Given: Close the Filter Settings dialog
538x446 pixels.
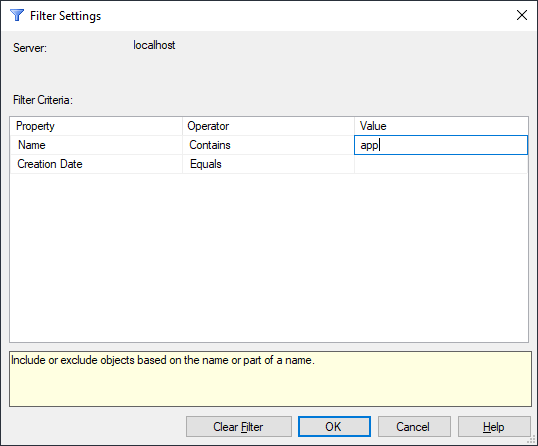Looking at the screenshot, I should (x=522, y=15).
